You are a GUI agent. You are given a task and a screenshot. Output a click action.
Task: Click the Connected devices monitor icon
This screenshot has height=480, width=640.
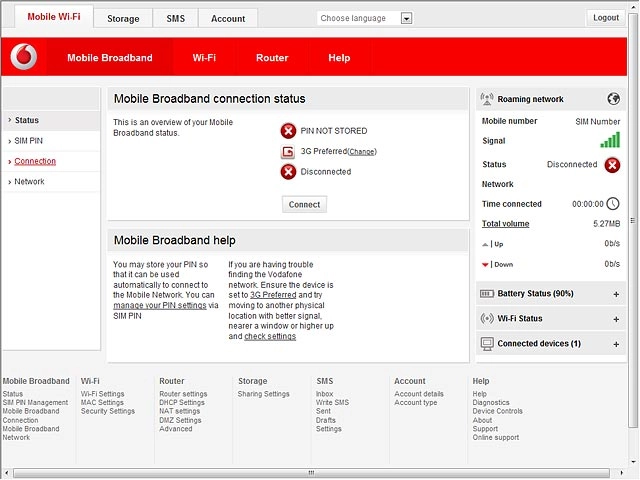tap(487, 344)
